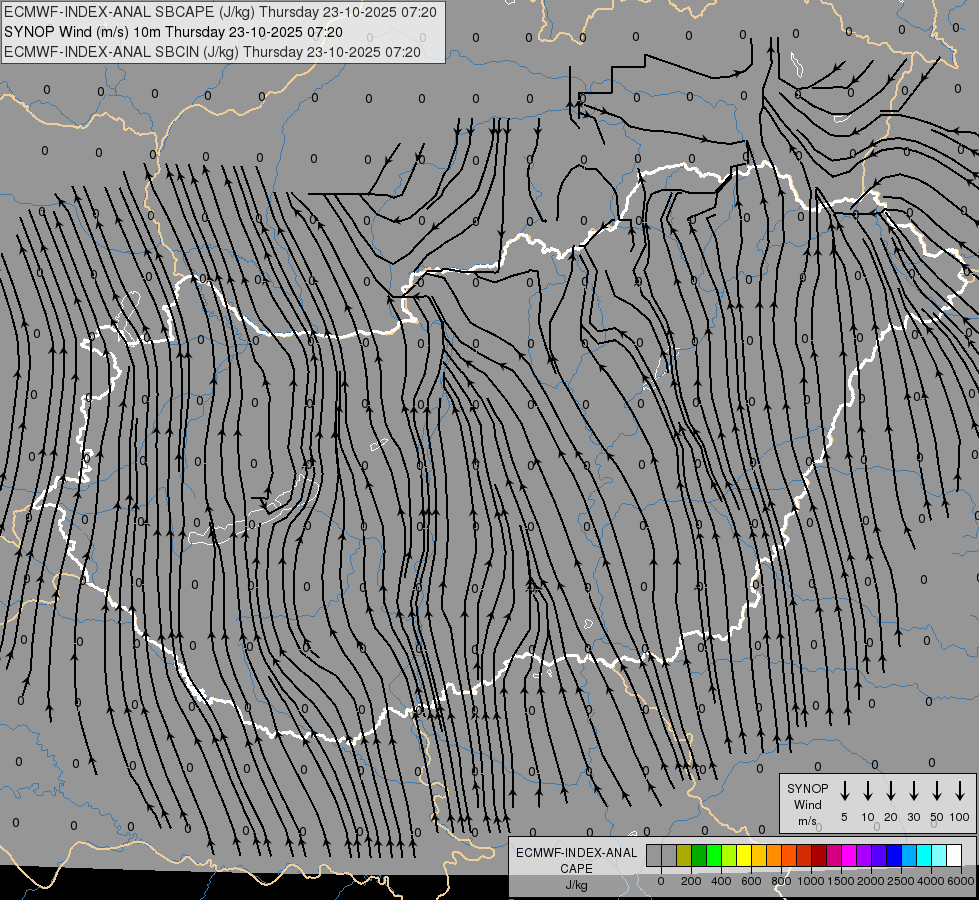Click the white CAPE swatch at the scale end
The width and height of the screenshot is (979, 900).
coord(954,855)
